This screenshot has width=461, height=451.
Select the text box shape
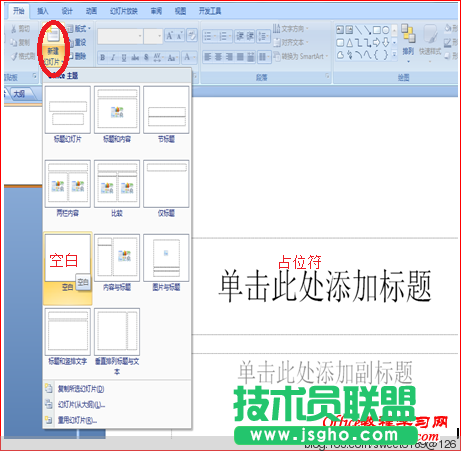click(x=340, y=30)
